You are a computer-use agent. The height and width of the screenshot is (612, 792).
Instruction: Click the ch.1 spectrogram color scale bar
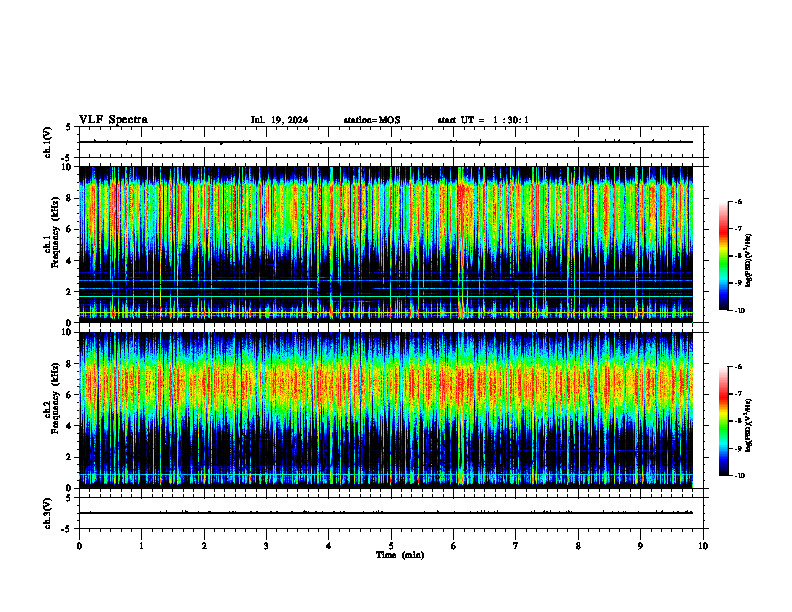(x=724, y=256)
